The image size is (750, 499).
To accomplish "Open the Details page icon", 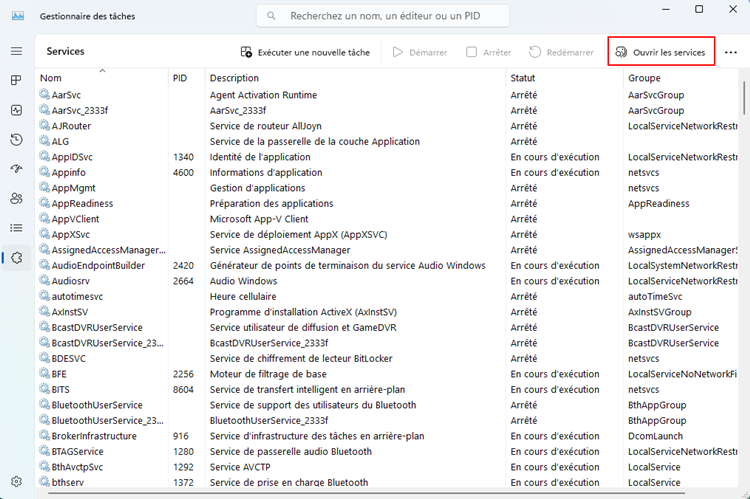I will coord(16,228).
